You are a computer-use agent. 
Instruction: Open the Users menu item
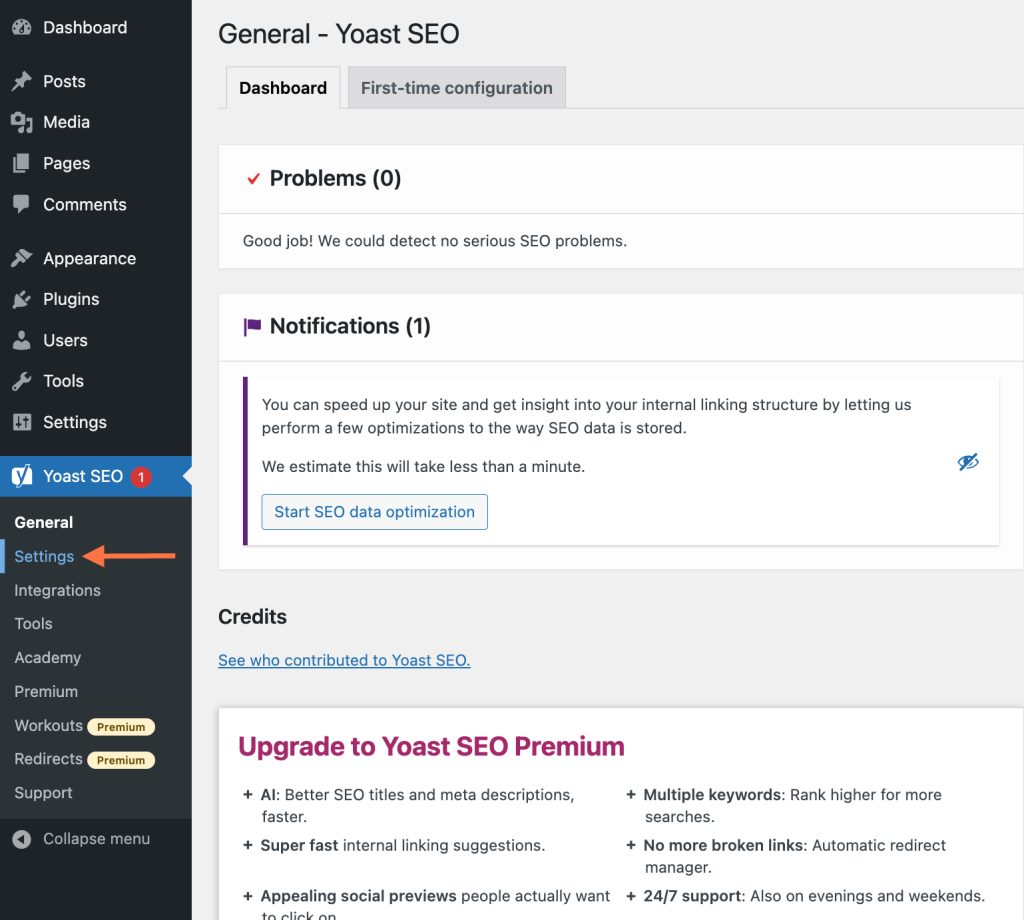click(96, 340)
